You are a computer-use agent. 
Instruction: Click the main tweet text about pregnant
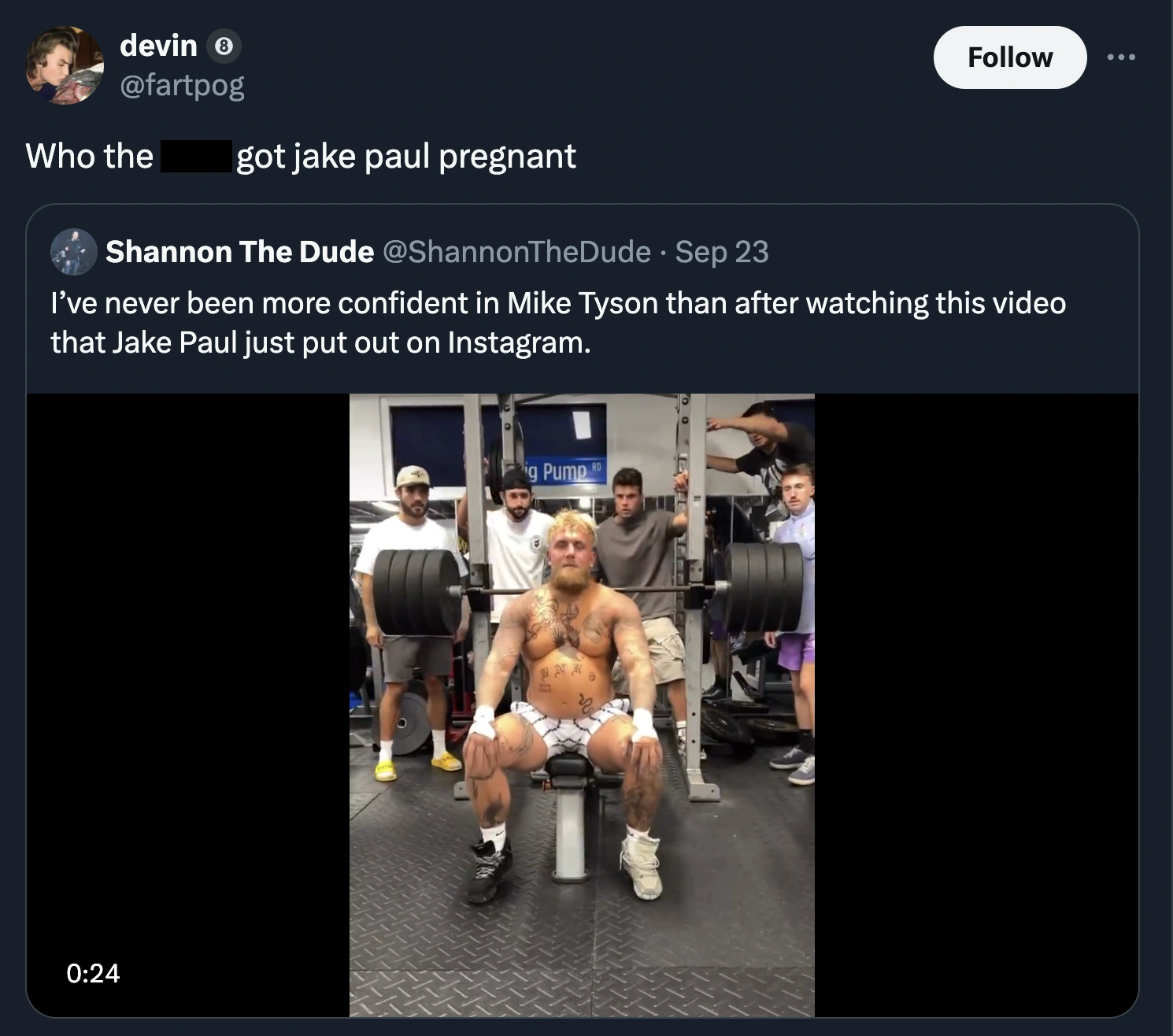coord(405,156)
